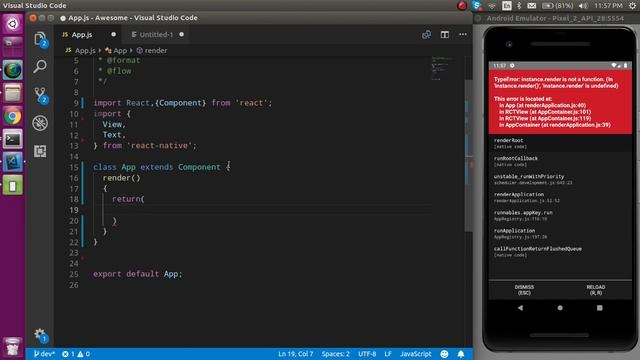This screenshot has height=360, width=640.
Task: Click the code minimap
Action: (443, 68)
